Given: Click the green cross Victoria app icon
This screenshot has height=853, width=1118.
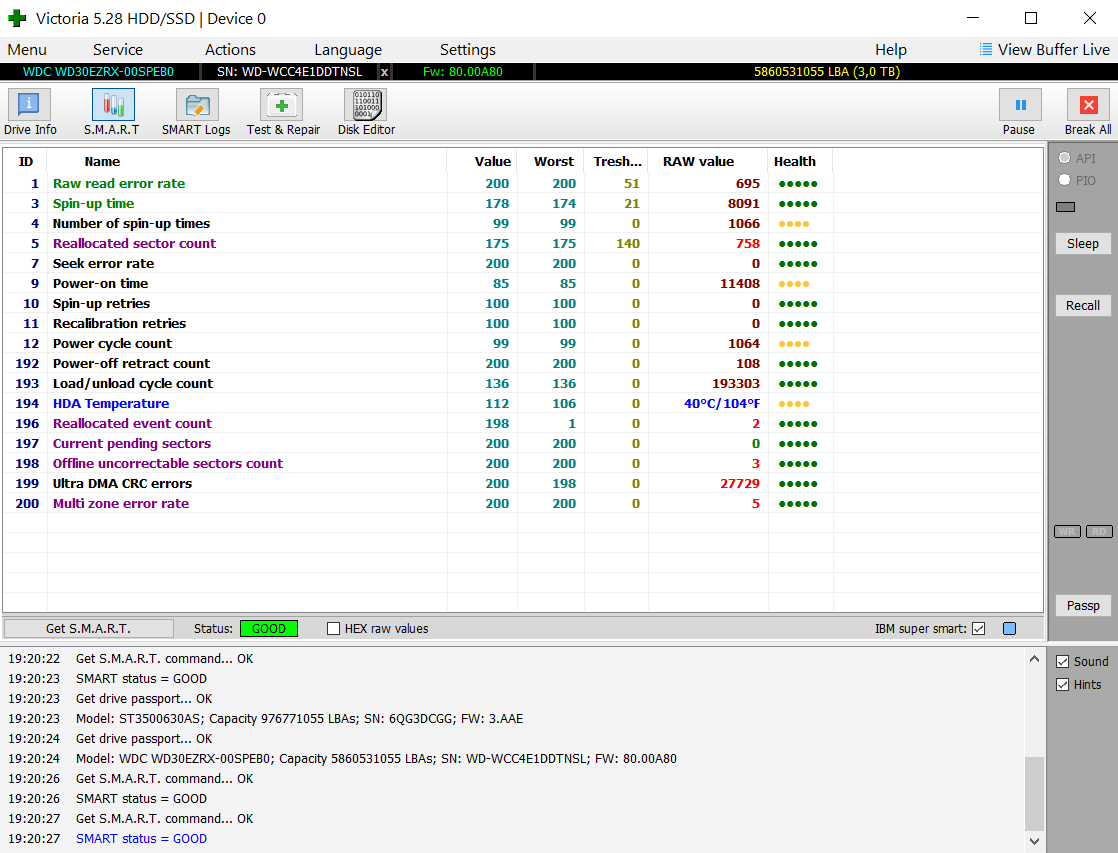Looking at the screenshot, I should coord(17,18).
